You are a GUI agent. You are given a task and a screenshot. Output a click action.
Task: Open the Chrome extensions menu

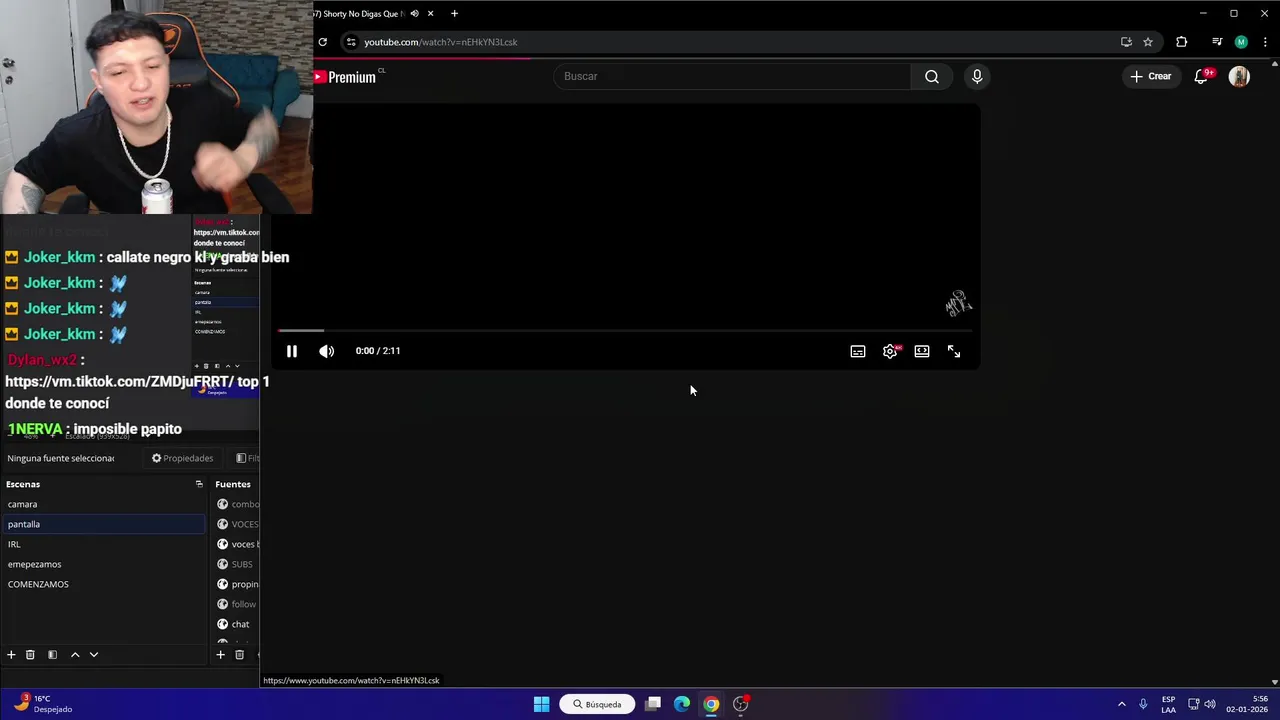pyautogui.click(x=1181, y=42)
